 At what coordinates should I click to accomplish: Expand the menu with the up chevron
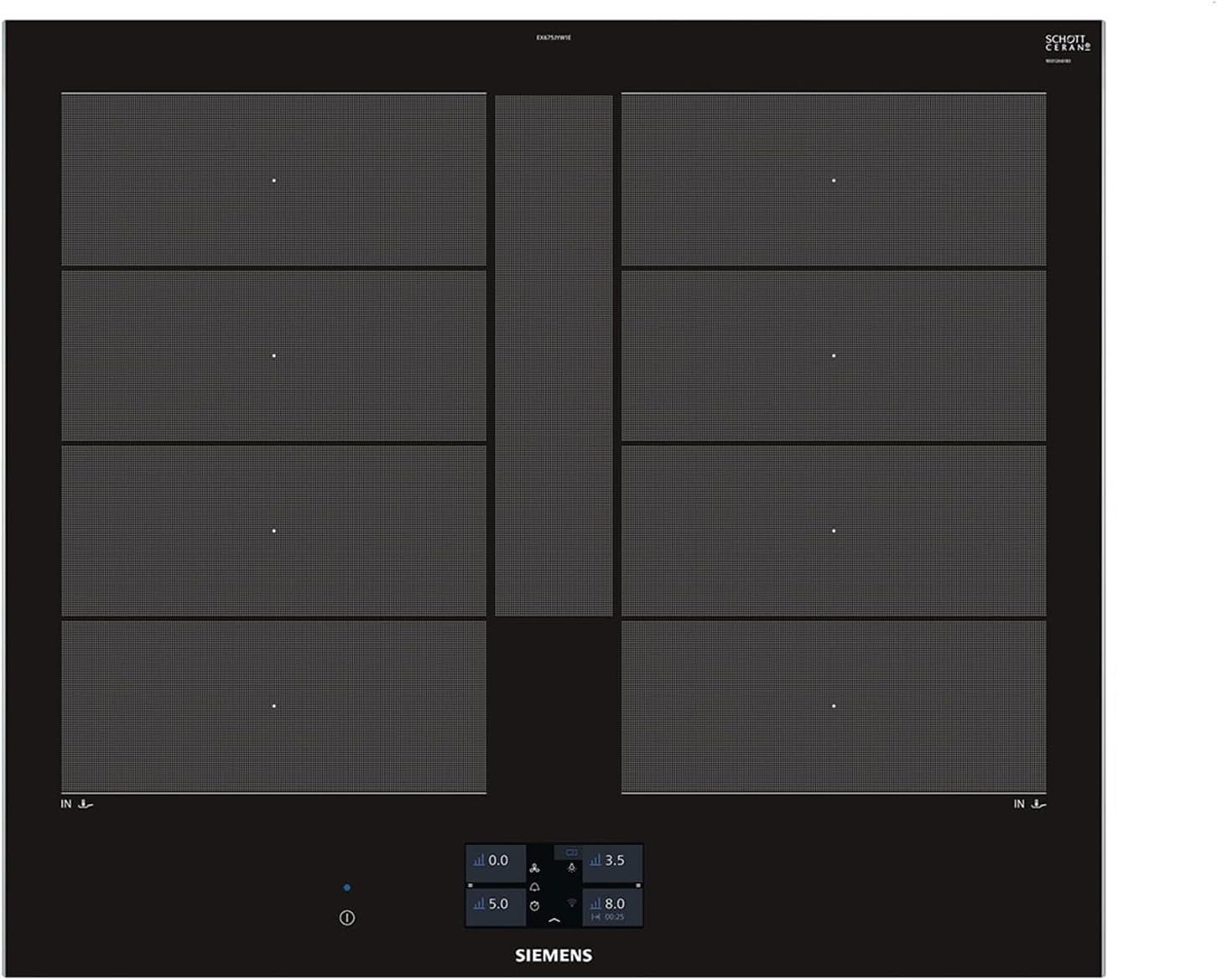[554, 920]
